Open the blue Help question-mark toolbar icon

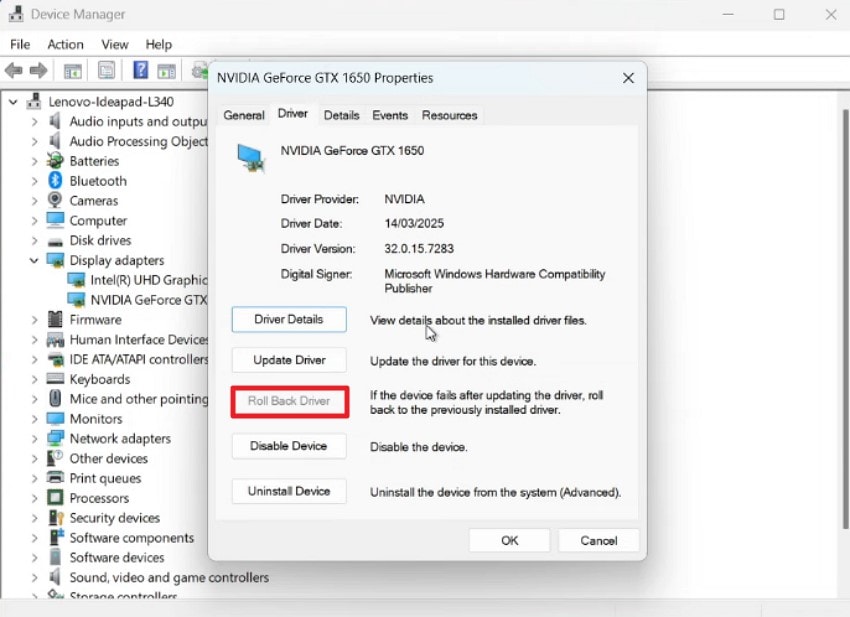140,70
